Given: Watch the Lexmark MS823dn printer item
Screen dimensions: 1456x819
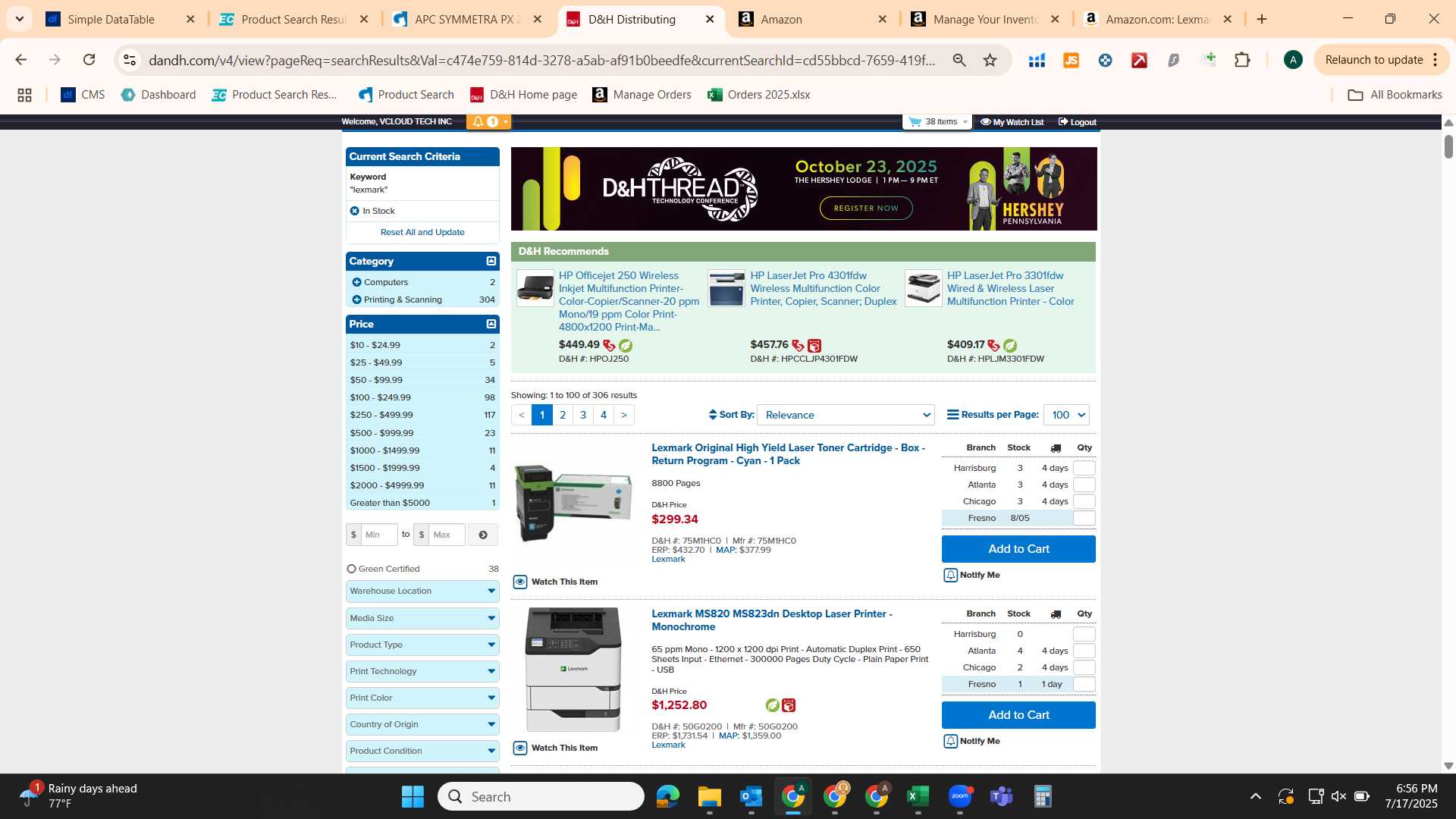Looking at the screenshot, I should click(556, 748).
